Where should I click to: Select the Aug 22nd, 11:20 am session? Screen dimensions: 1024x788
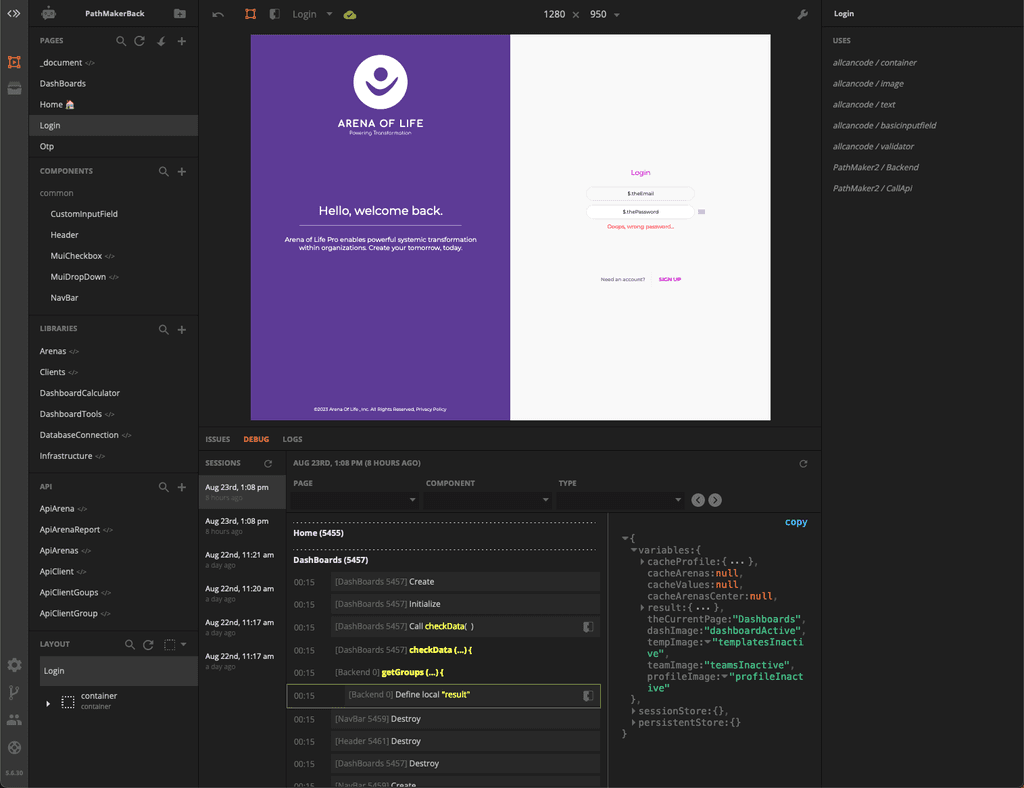point(242,593)
